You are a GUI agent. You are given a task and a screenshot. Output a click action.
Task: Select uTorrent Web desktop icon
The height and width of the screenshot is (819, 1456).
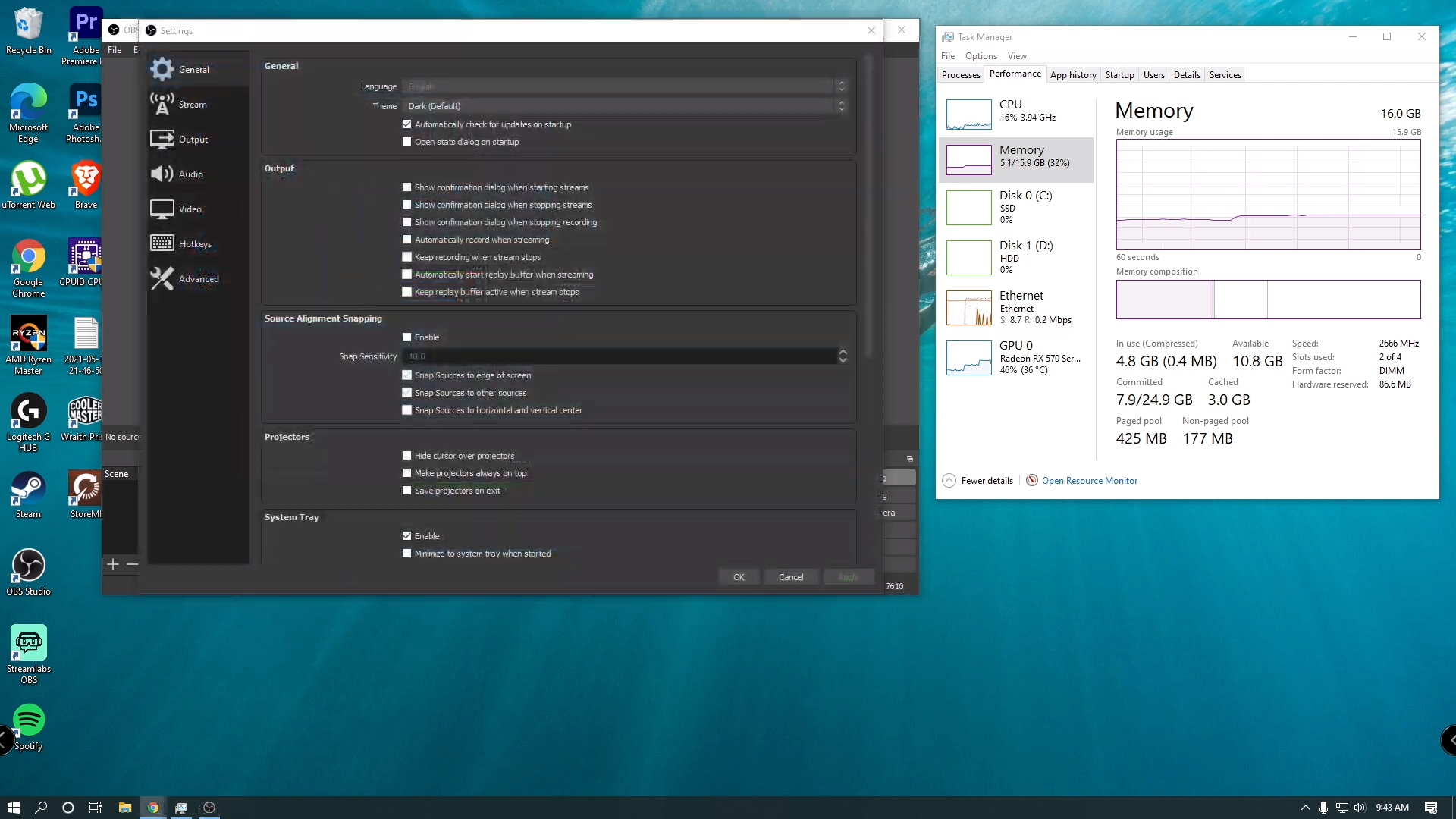click(28, 185)
